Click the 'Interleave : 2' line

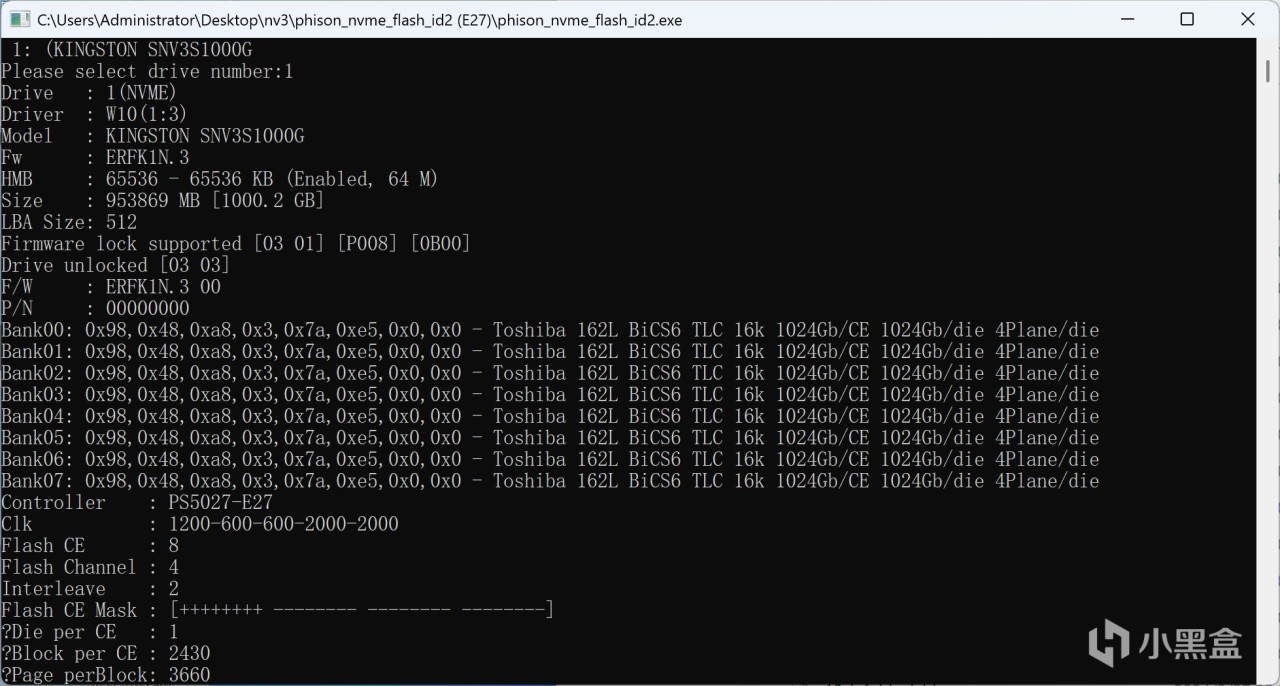click(90, 588)
